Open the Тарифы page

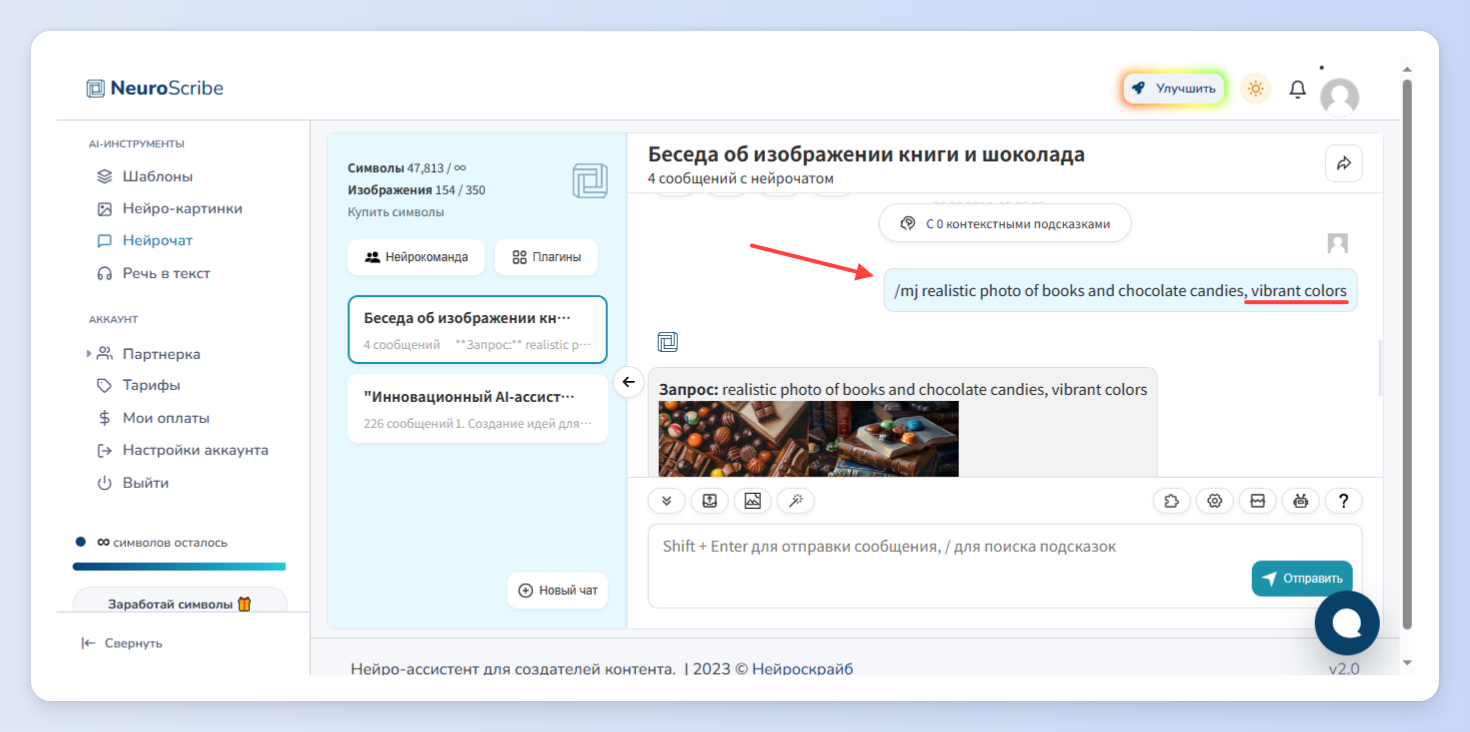151,385
